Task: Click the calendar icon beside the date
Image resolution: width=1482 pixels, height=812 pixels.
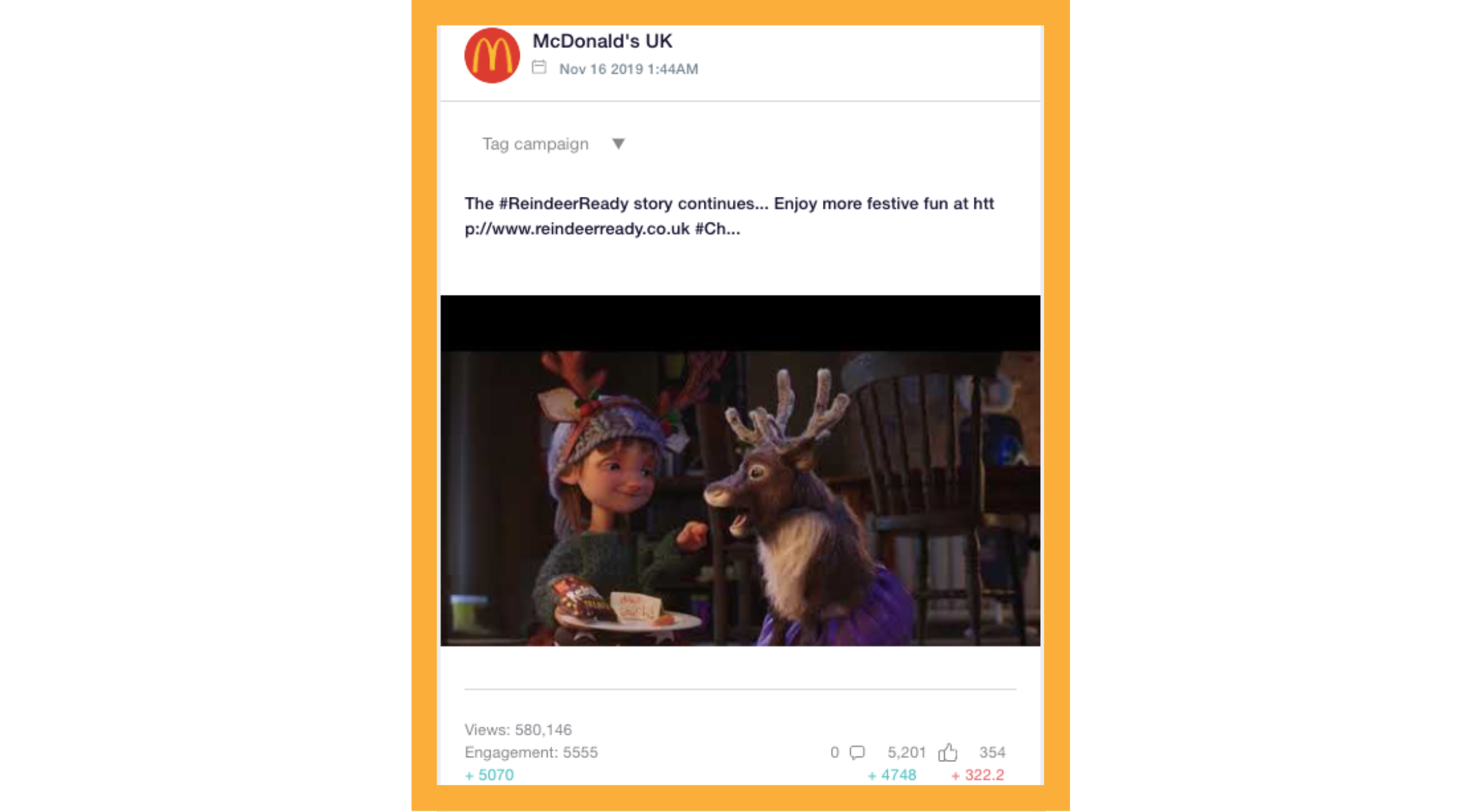Action: tap(539, 67)
